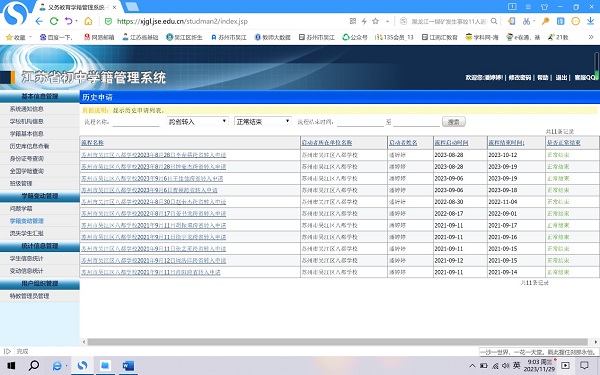Show more bookmarks with the double chevron

pos(591,37)
